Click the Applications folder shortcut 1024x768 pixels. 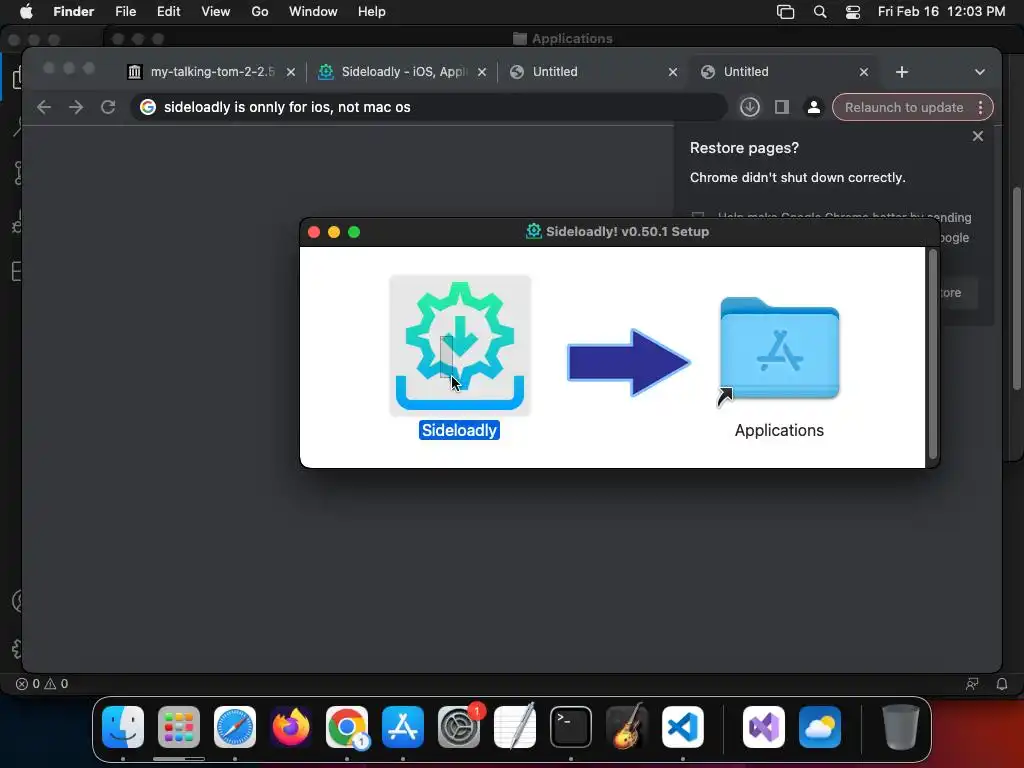coord(779,349)
